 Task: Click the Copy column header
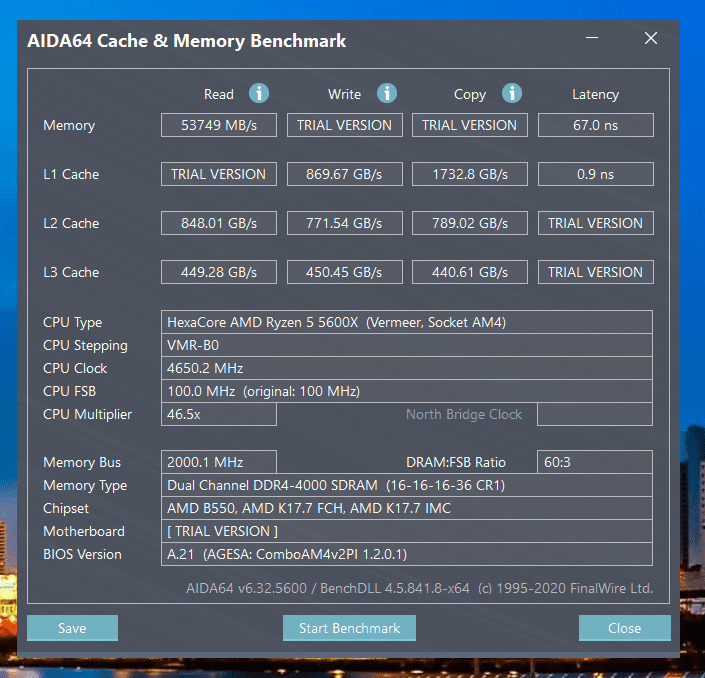[x=470, y=94]
